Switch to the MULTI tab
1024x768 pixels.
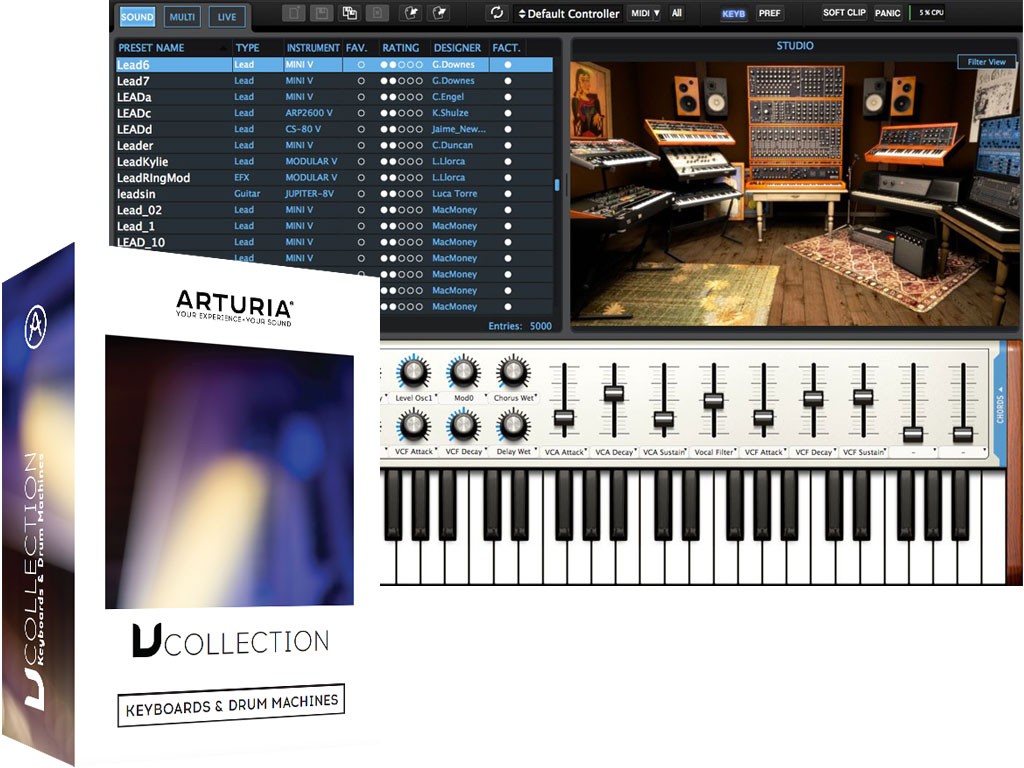pyautogui.click(x=182, y=17)
